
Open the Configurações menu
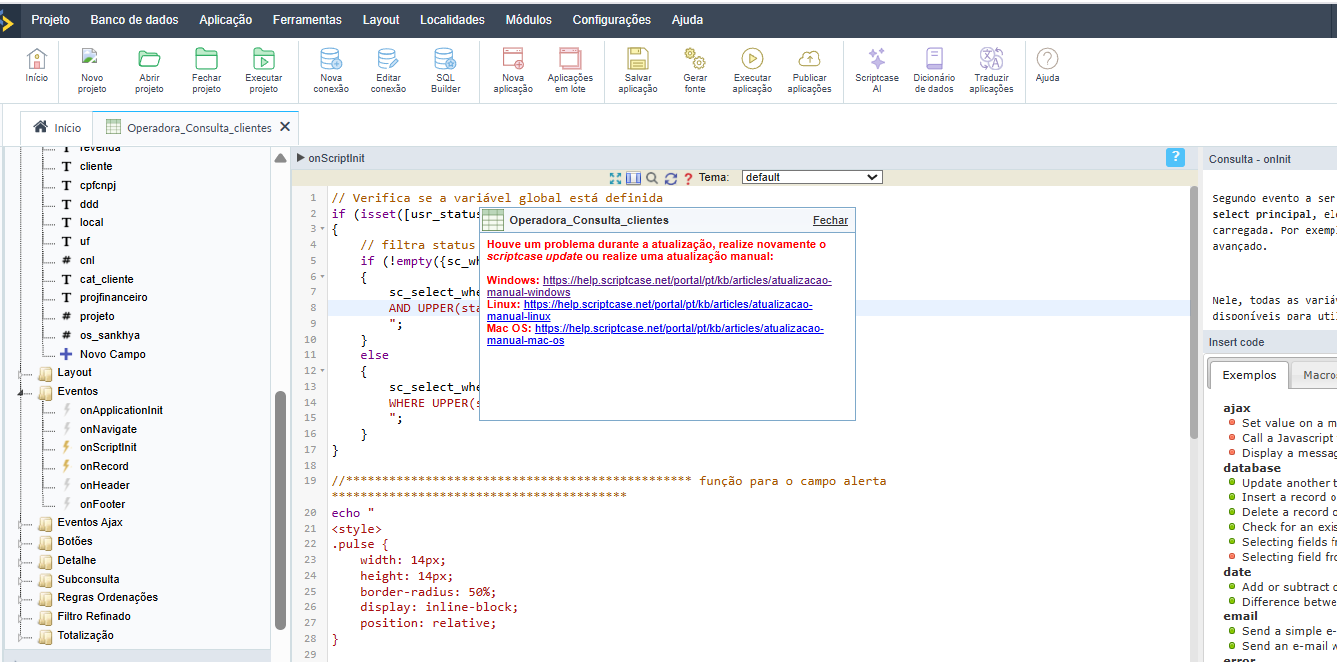coord(611,19)
